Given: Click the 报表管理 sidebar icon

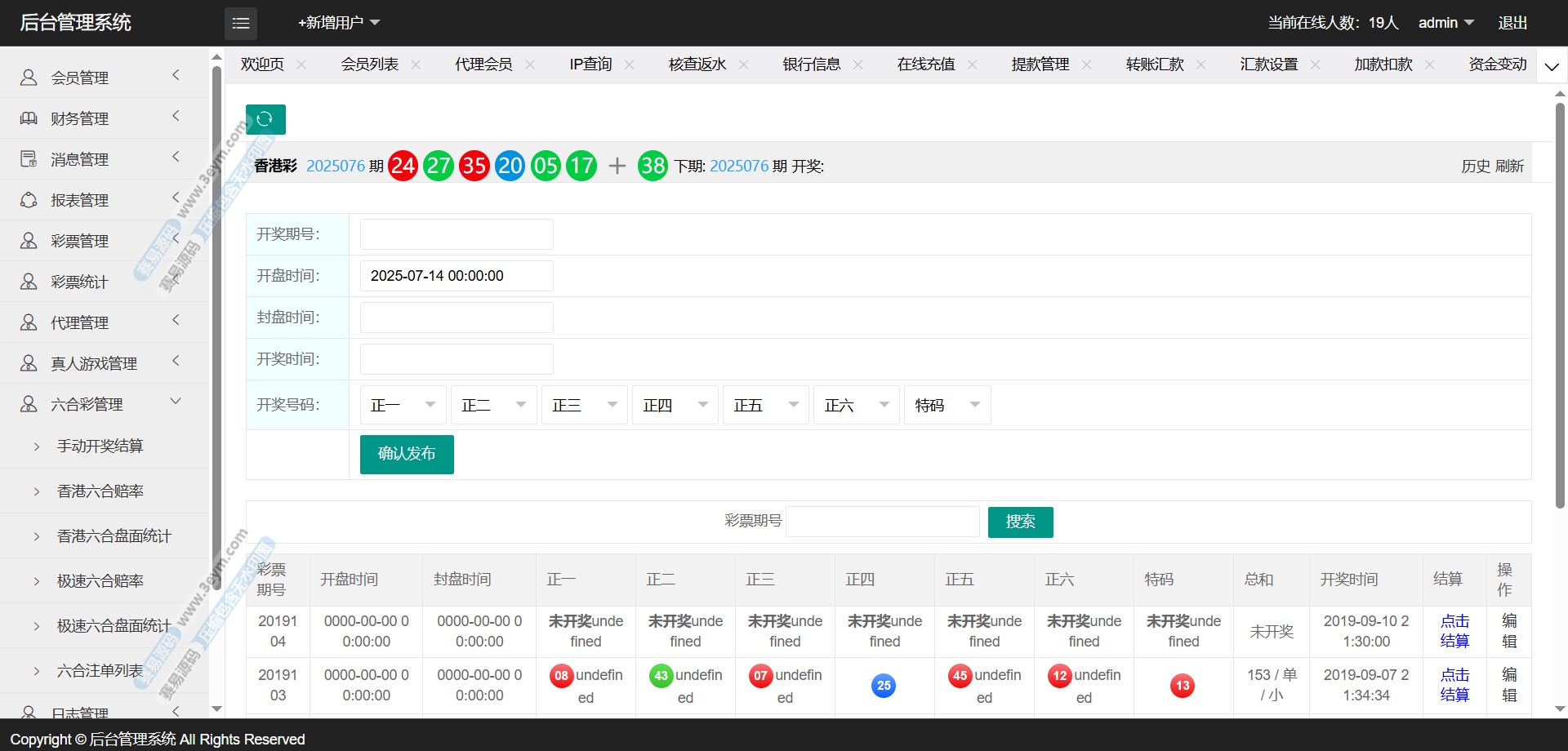Looking at the screenshot, I should (29, 200).
